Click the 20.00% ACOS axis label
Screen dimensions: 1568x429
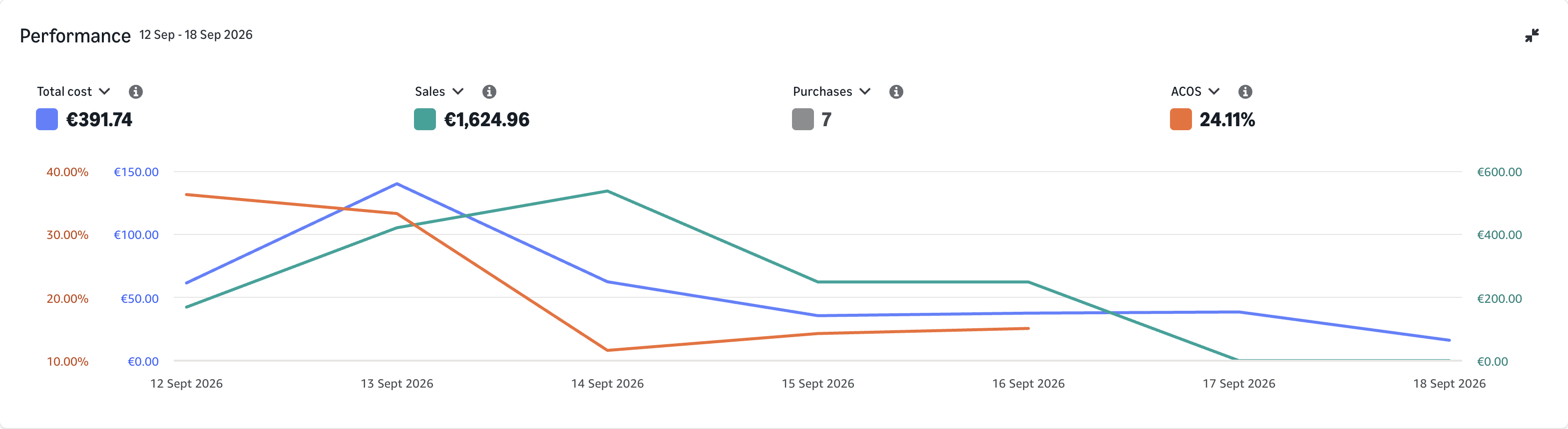point(67,298)
